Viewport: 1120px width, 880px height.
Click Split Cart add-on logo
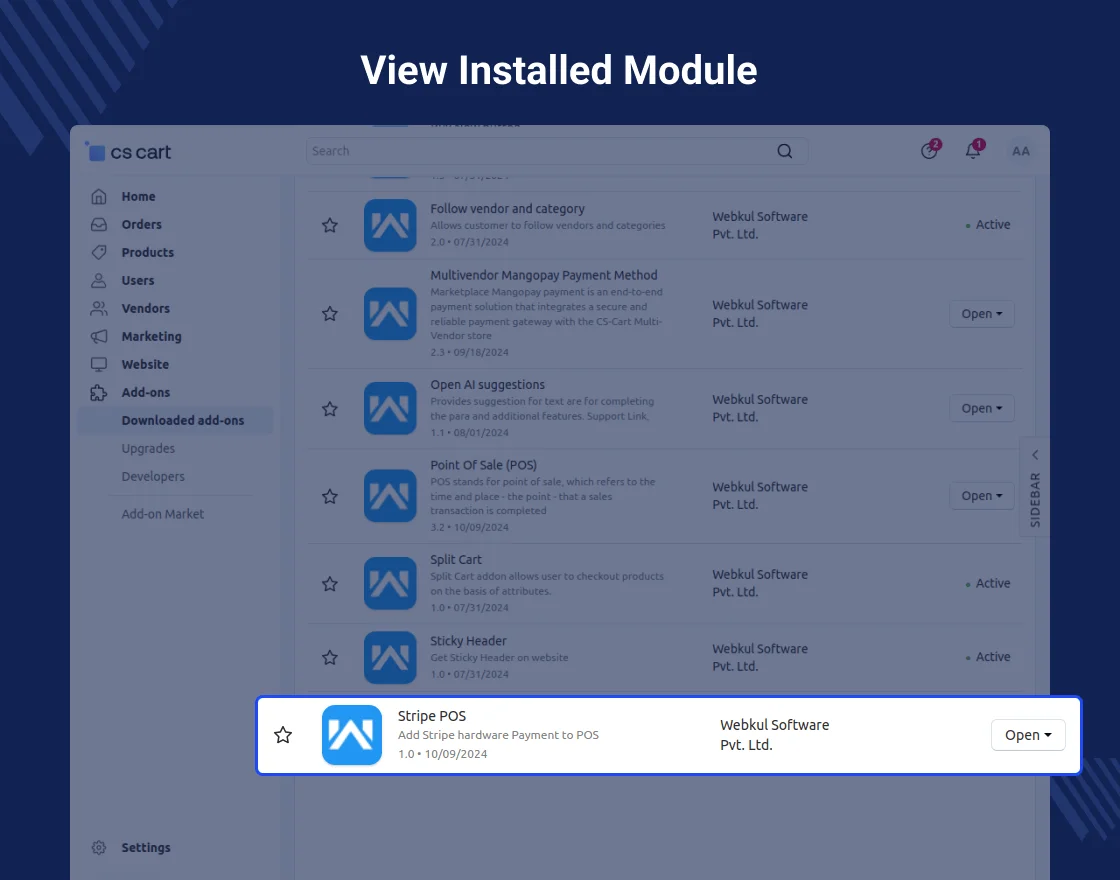click(x=390, y=584)
